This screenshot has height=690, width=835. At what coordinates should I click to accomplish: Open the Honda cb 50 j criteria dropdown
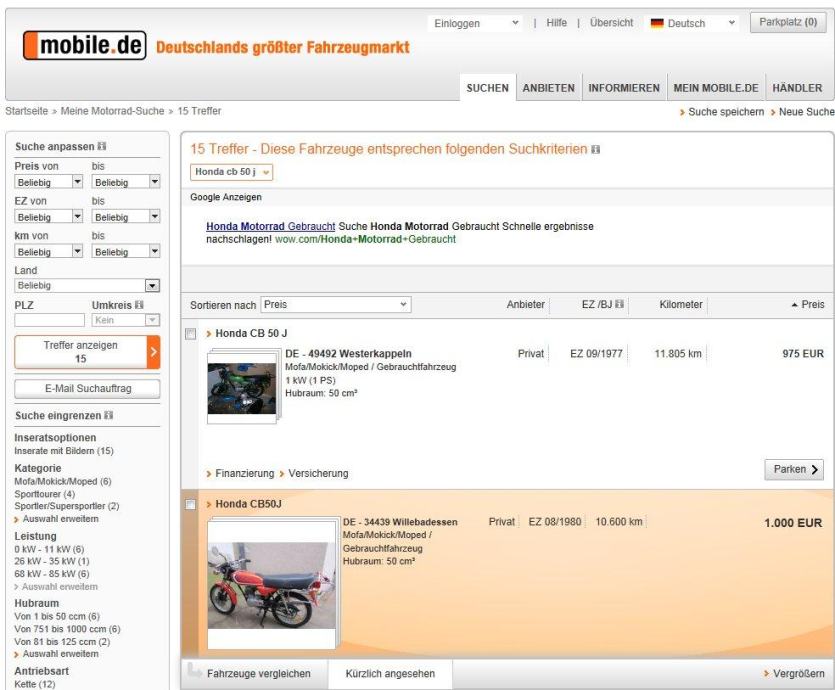(x=232, y=172)
